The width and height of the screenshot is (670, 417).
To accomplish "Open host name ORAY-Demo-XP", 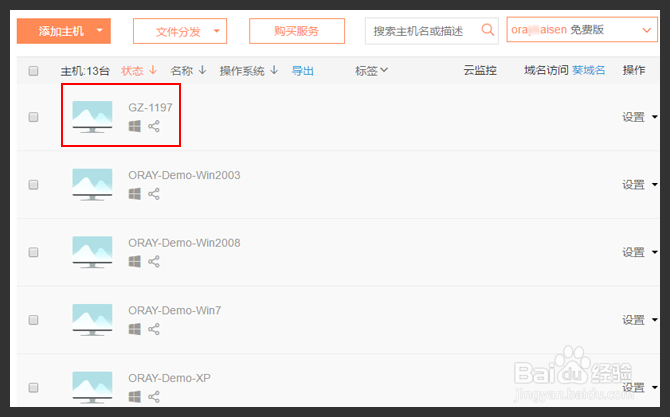I will (169, 378).
